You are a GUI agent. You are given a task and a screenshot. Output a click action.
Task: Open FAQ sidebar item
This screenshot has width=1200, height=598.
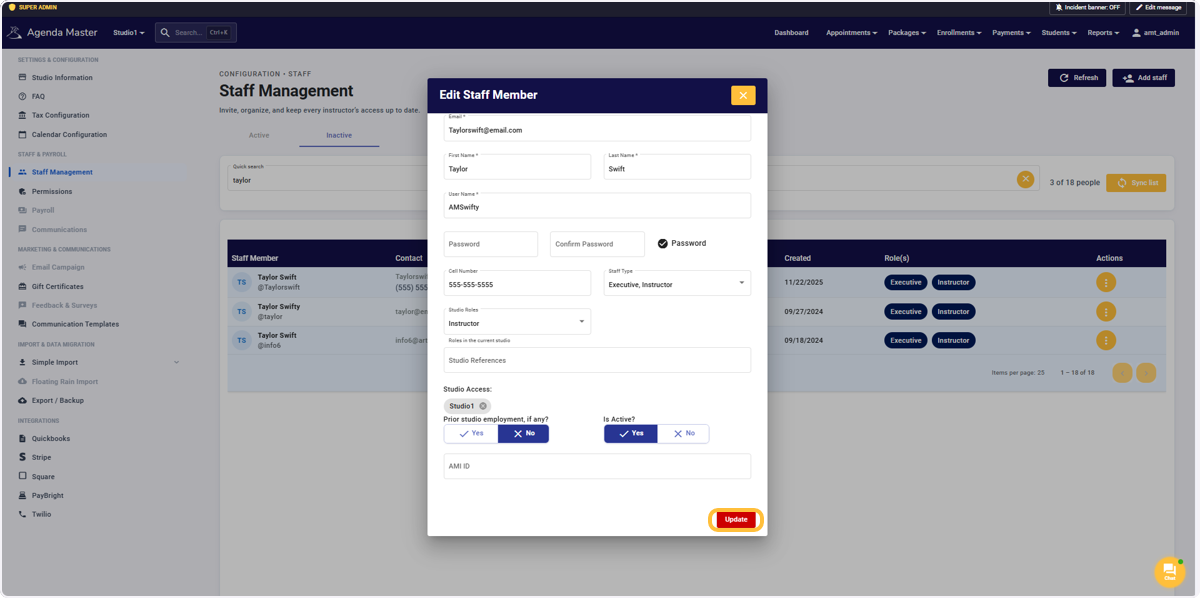click(38, 96)
